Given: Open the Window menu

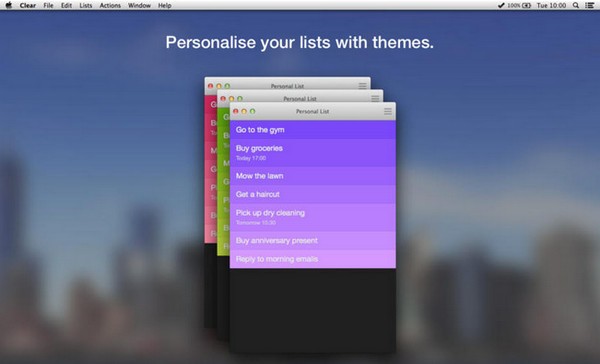Looking at the screenshot, I should 139,5.
